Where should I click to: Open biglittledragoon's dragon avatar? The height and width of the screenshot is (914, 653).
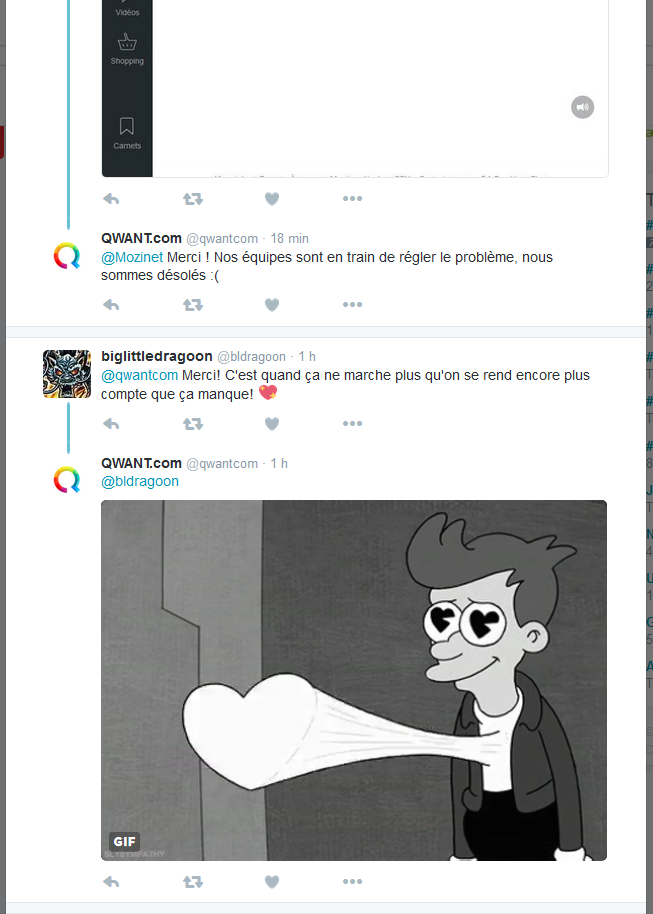point(67,374)
